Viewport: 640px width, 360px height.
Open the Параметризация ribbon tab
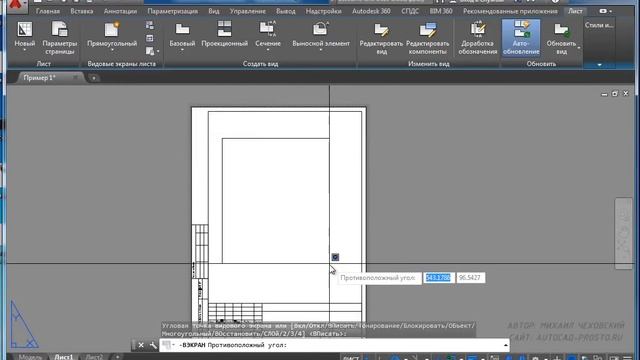tap(173, 11)
